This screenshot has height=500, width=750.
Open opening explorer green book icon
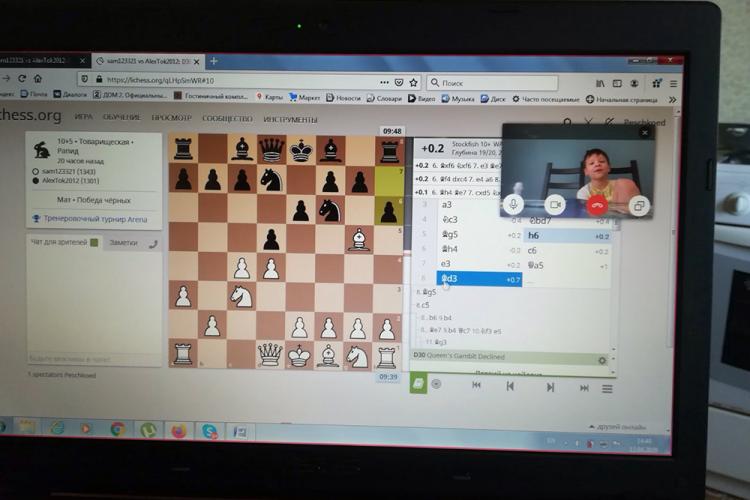click(418, 384)
